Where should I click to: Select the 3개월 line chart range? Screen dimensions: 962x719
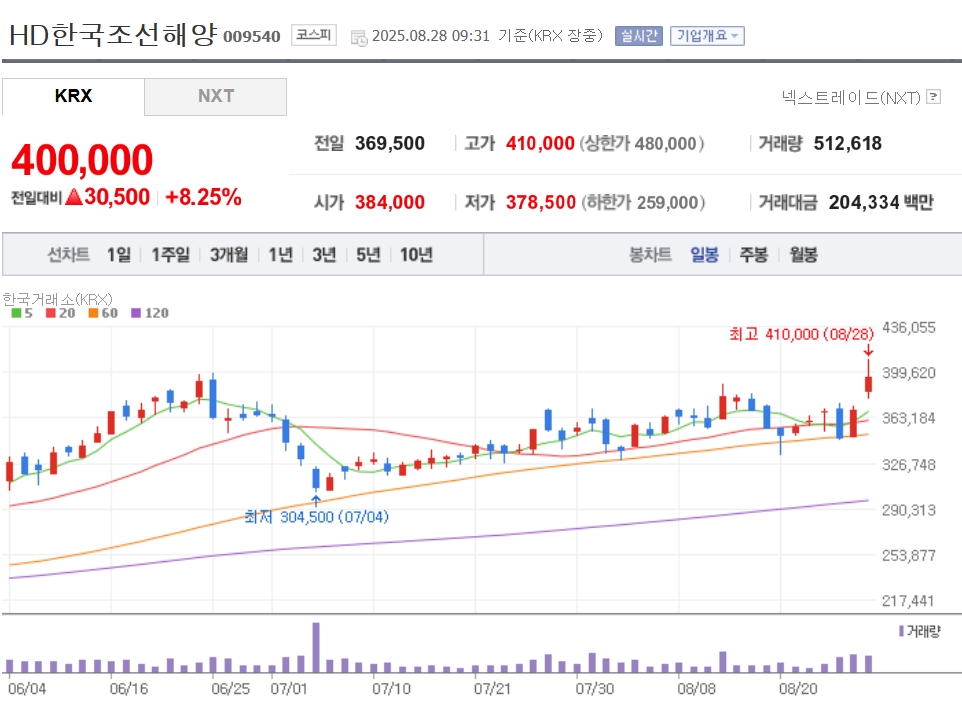pyautogui.click(x=229, y=254)
